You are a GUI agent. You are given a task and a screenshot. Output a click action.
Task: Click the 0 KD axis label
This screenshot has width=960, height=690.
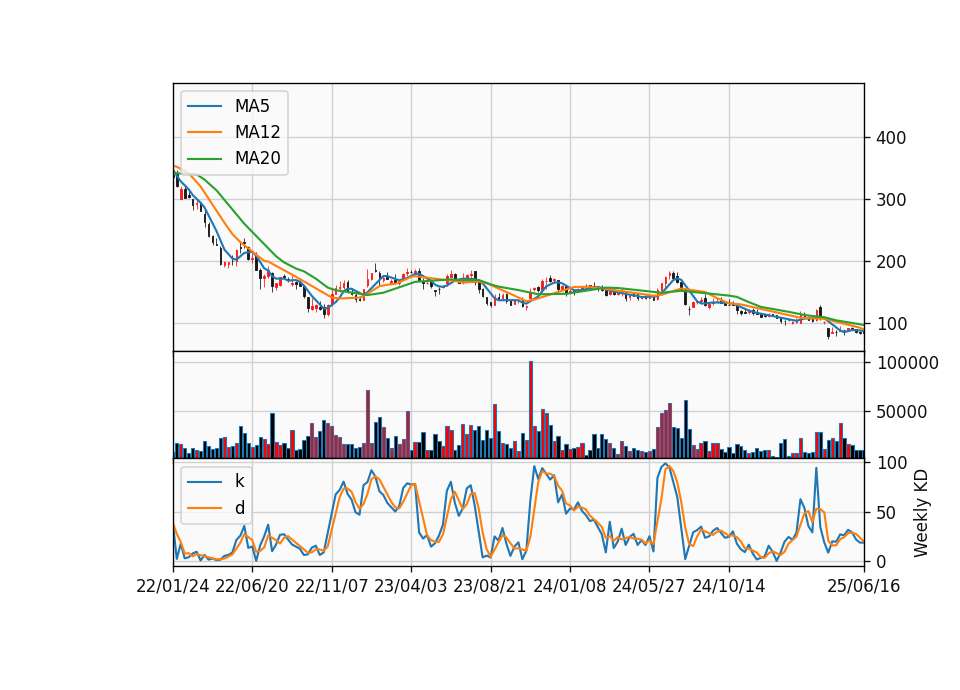[881, 561]
